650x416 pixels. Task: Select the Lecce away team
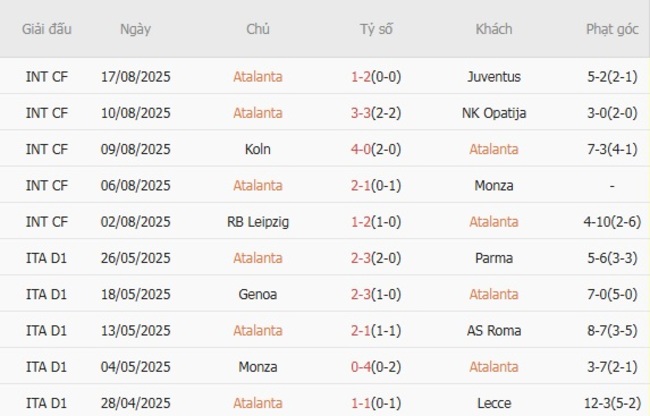pos(494,402)
